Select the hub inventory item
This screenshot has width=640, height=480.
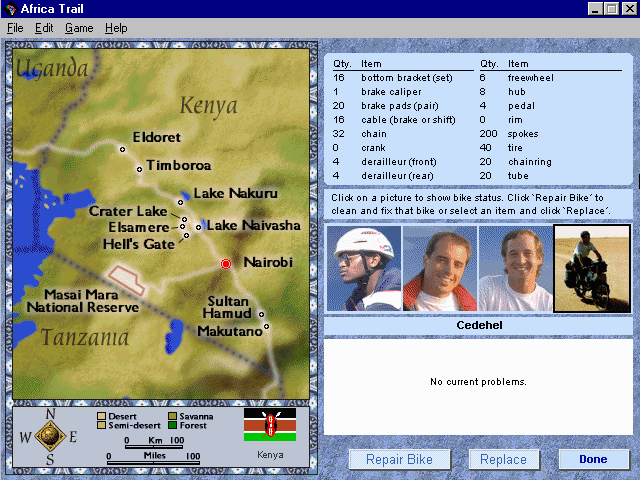tap(550, 92)
